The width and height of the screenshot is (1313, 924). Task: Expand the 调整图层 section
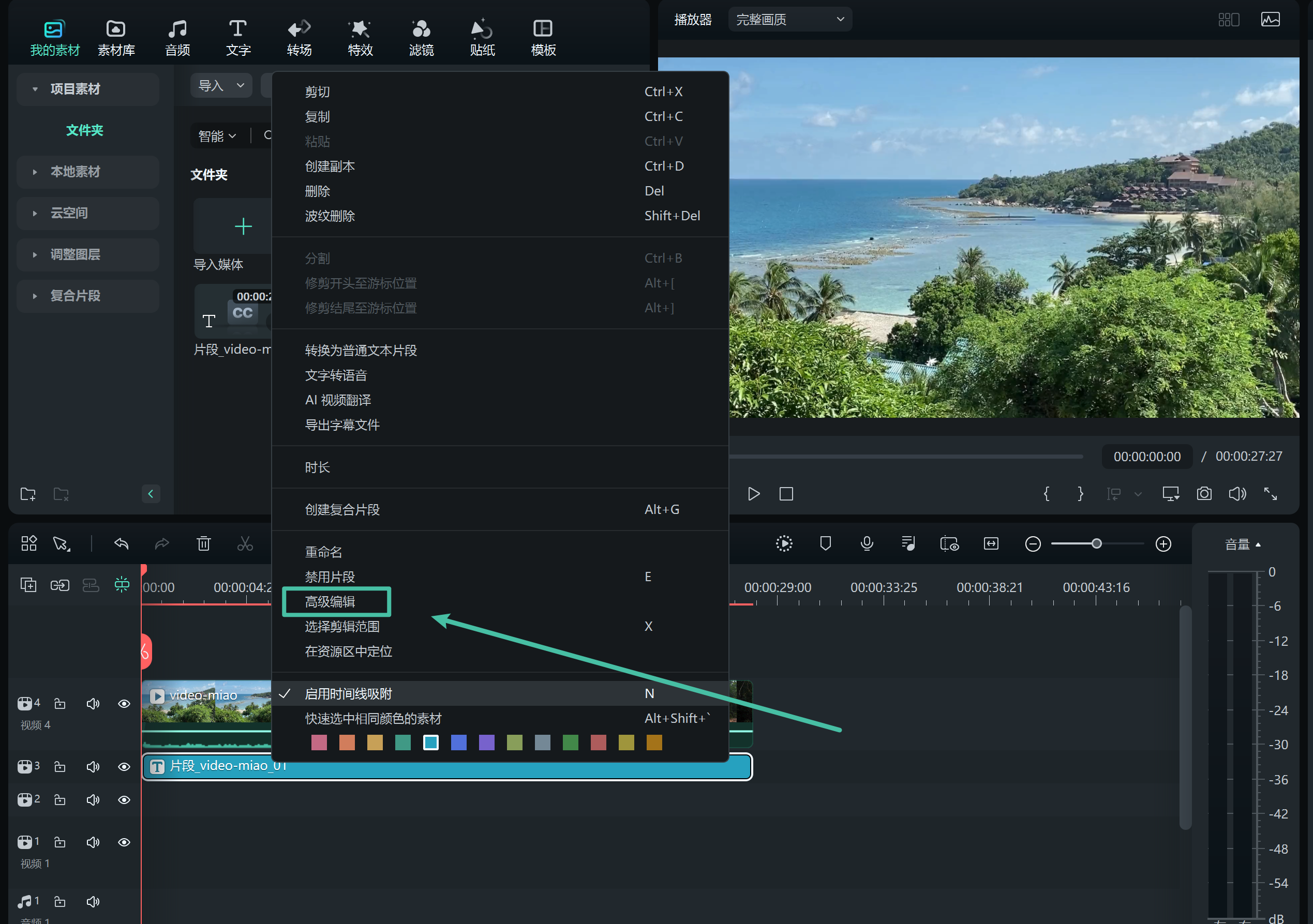pos(87,255)
